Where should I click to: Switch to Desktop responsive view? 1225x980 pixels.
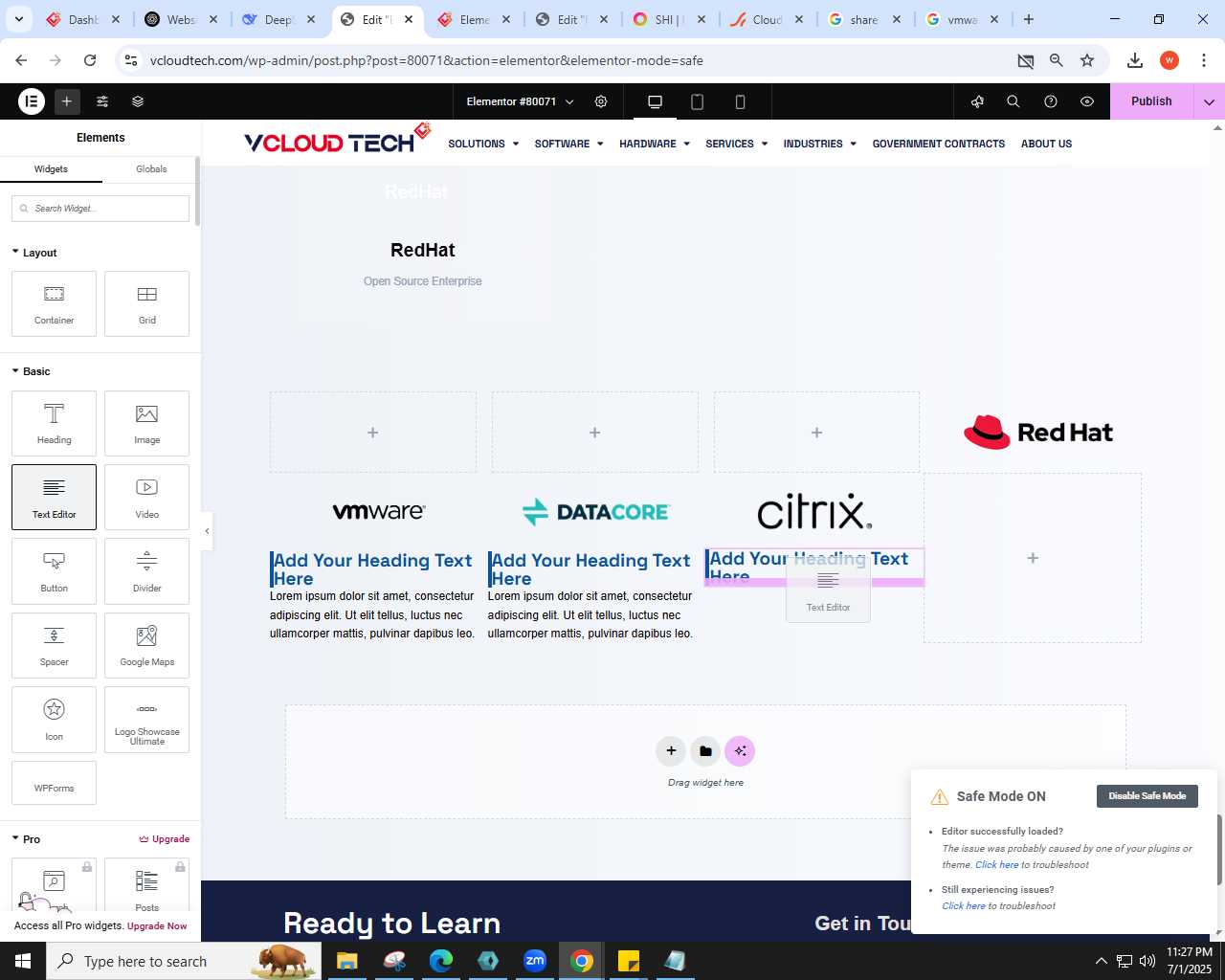point(655,100)
